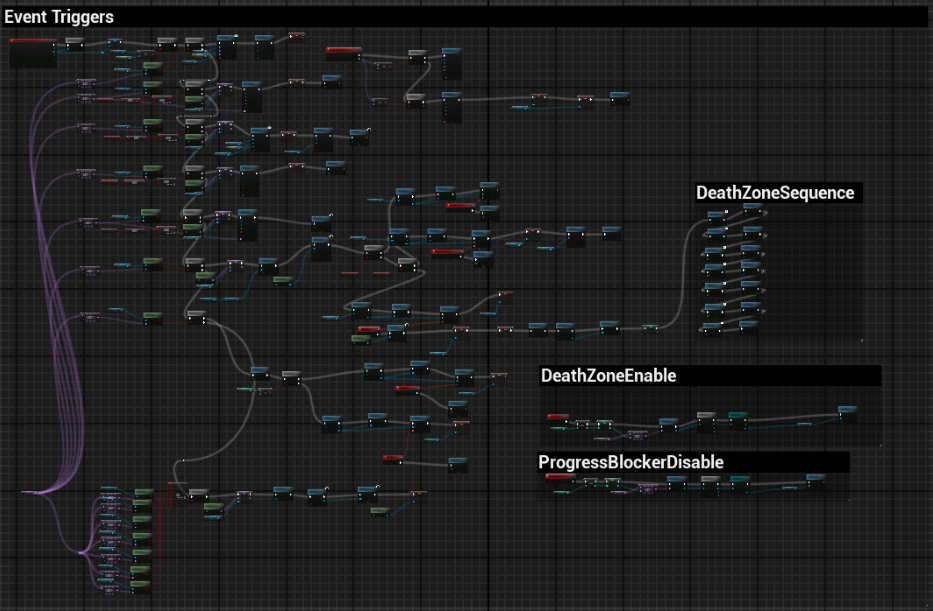Select rightmost blue node in ProgressBlockerDisable group
The width and height of the screenshot is (933, 611).
pos(816,478)
